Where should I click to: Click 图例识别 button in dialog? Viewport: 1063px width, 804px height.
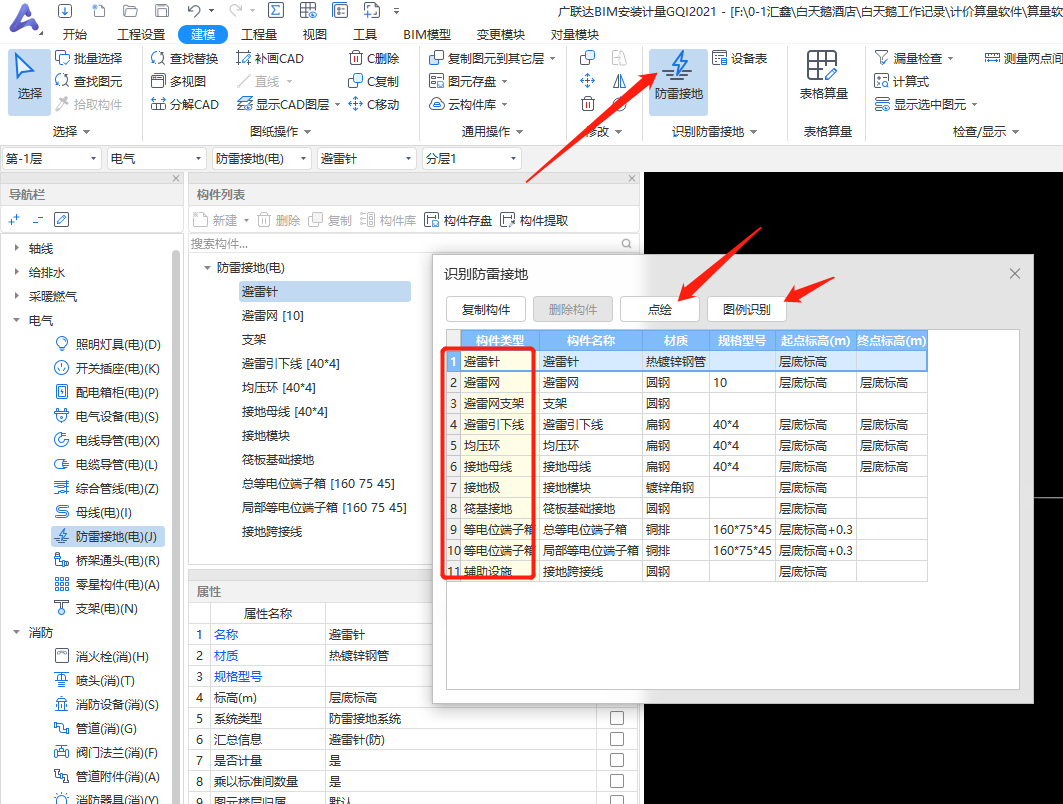pyautogui.click(x=746, y=309)
